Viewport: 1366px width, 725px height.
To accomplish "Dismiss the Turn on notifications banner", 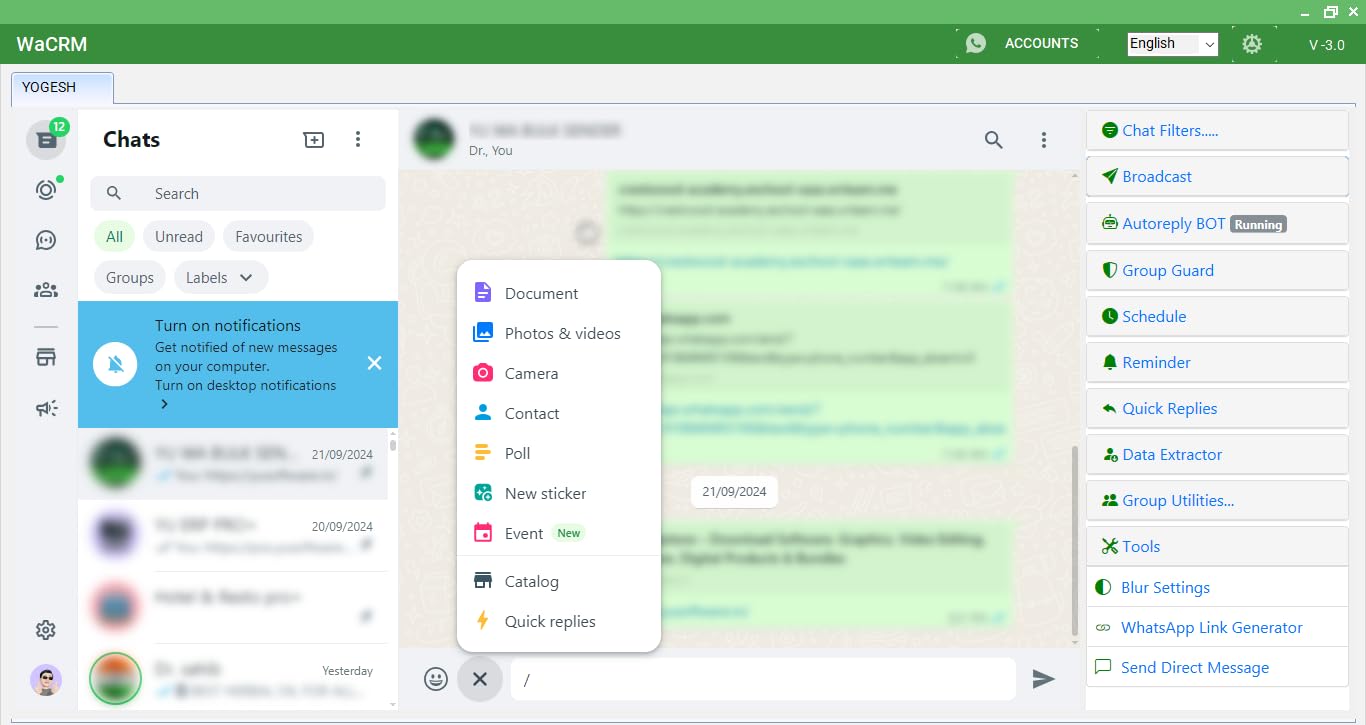I will pyautogui.click(x=374, y=363).
